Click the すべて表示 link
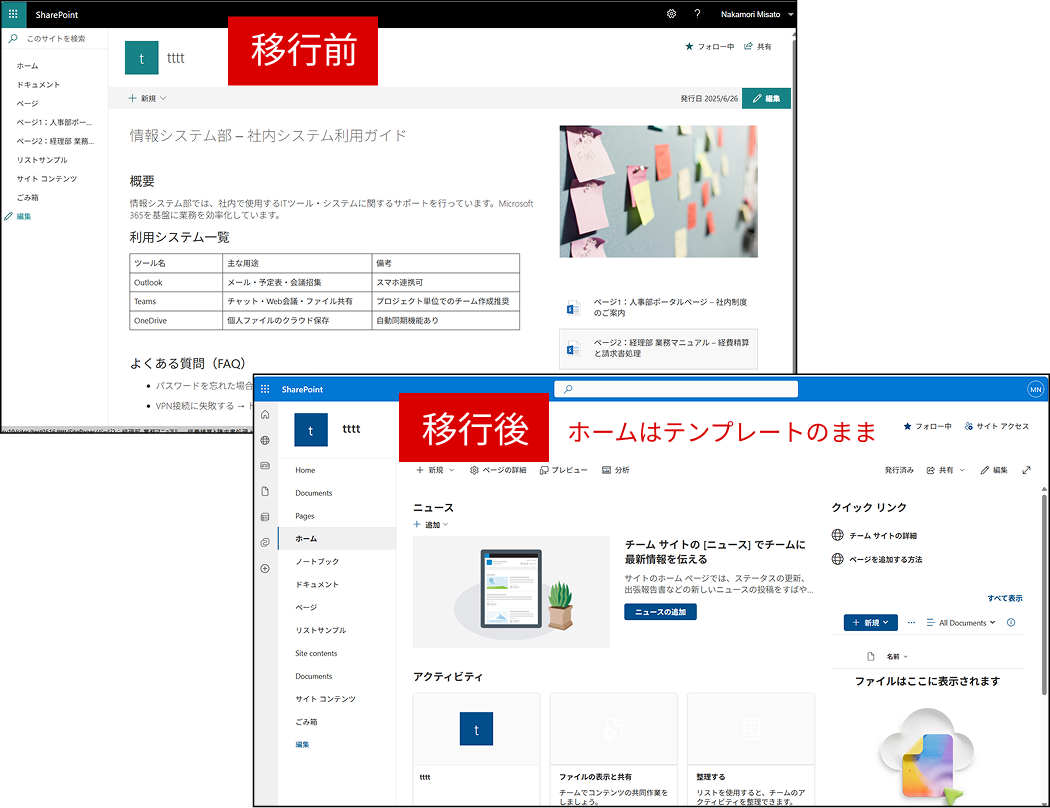The height and width of the screenshot is (808, 1050). 1004,598
